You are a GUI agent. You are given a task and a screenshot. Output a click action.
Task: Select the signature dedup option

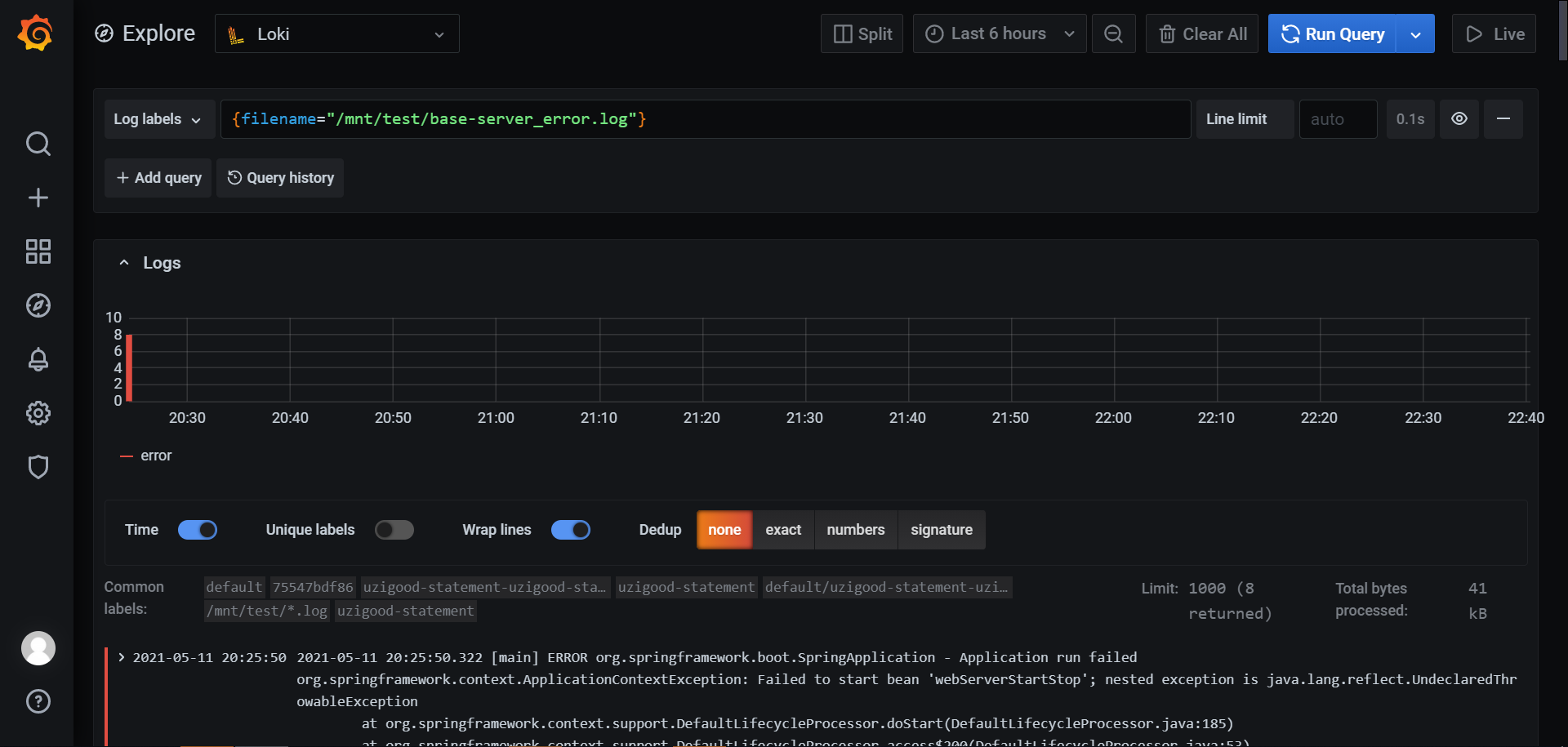coord(941,530)
